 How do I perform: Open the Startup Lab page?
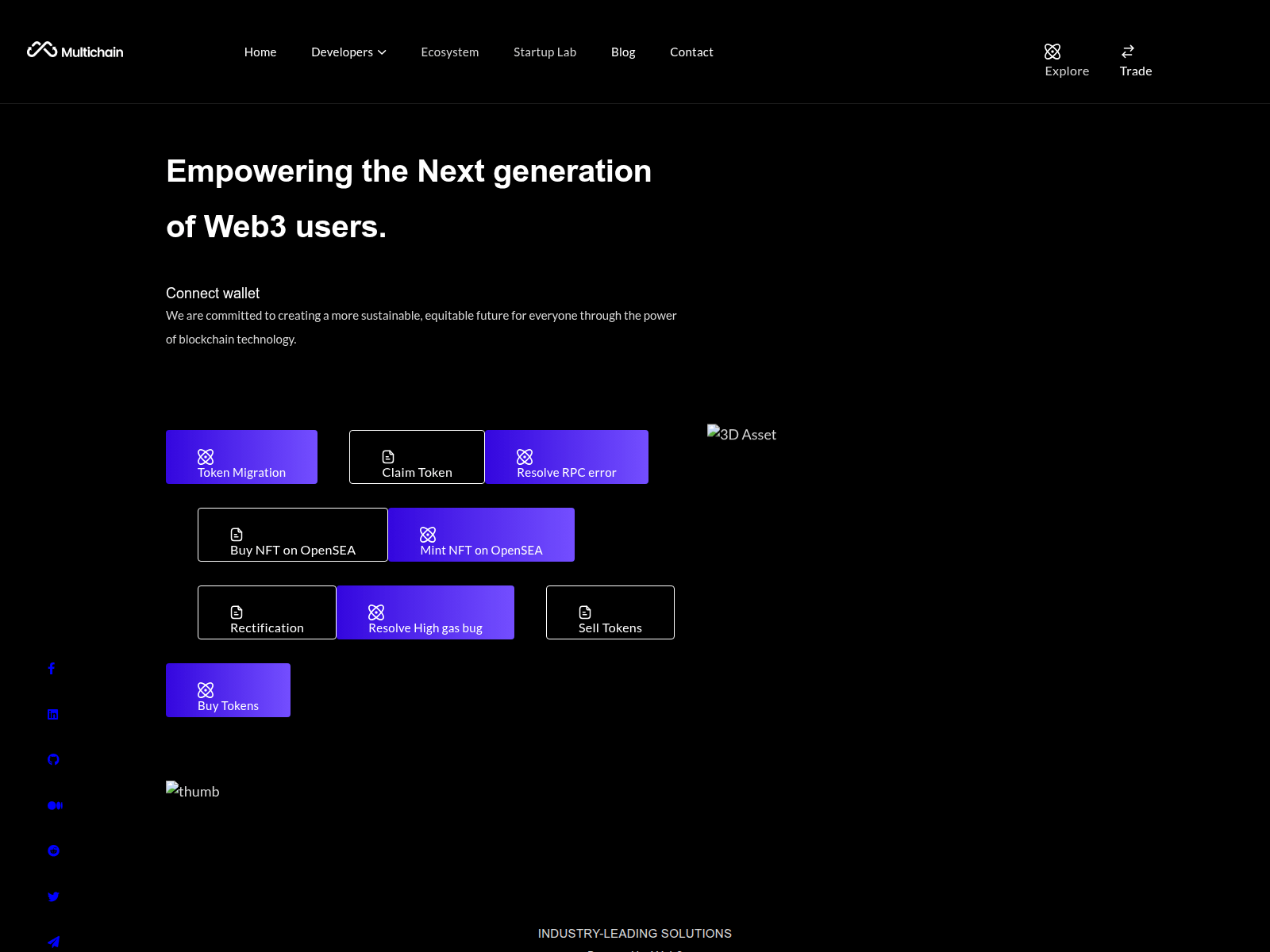[x=545, y=52]
